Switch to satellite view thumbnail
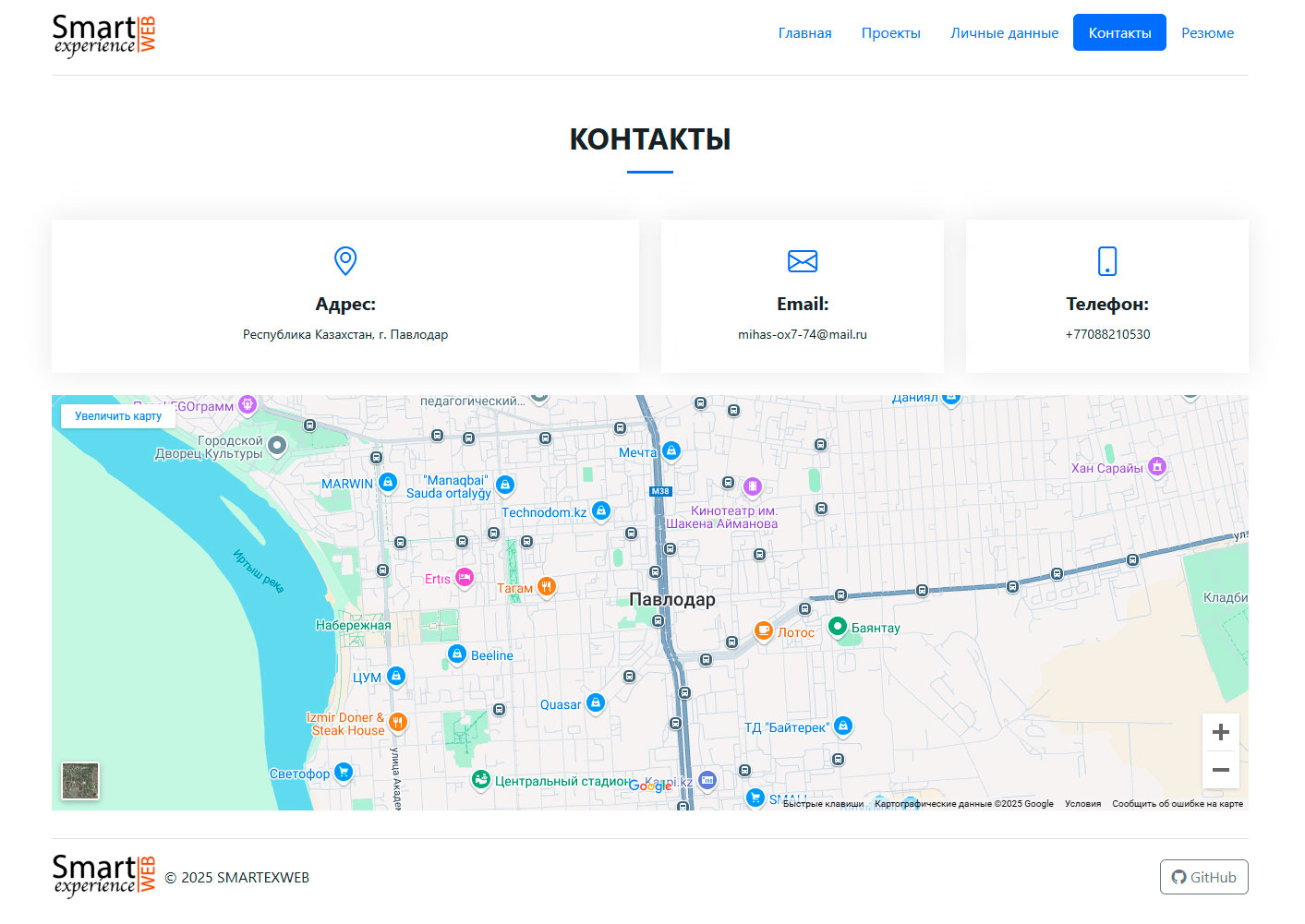 click(80, 781)
